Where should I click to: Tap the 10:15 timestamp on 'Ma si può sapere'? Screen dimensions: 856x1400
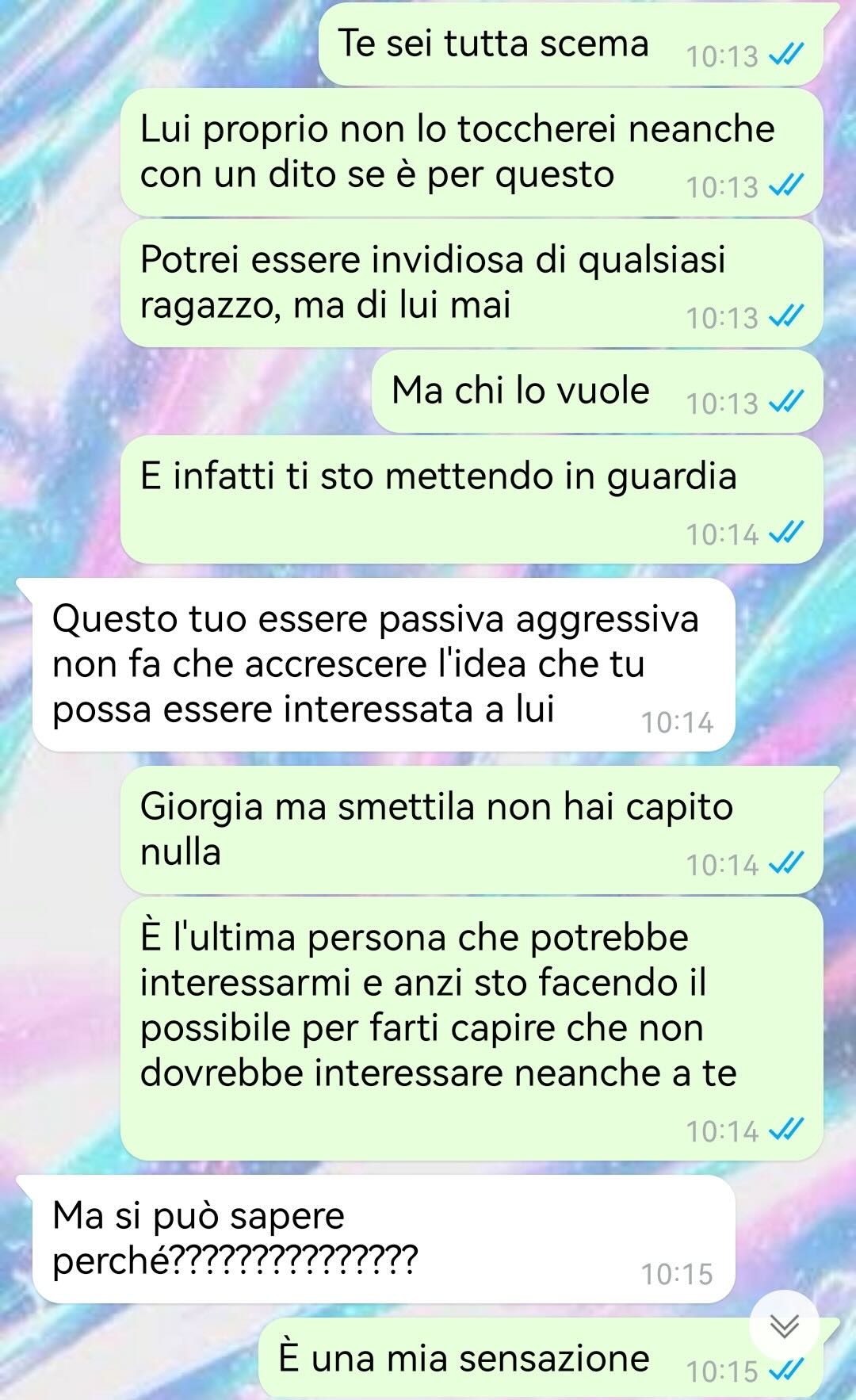pos(677,1273)
